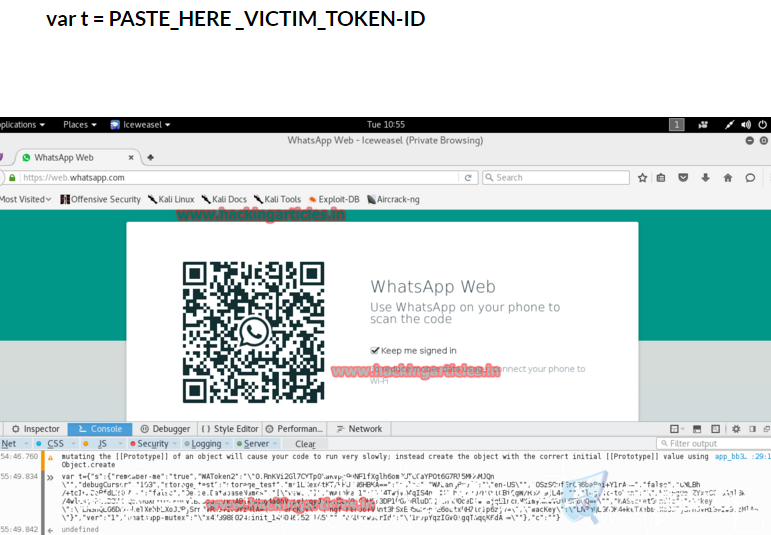This screenshot has width=771, height=535.
Task: Click the green padlock site identity icon
Action: pyautogui.click(x=12, y=178)
